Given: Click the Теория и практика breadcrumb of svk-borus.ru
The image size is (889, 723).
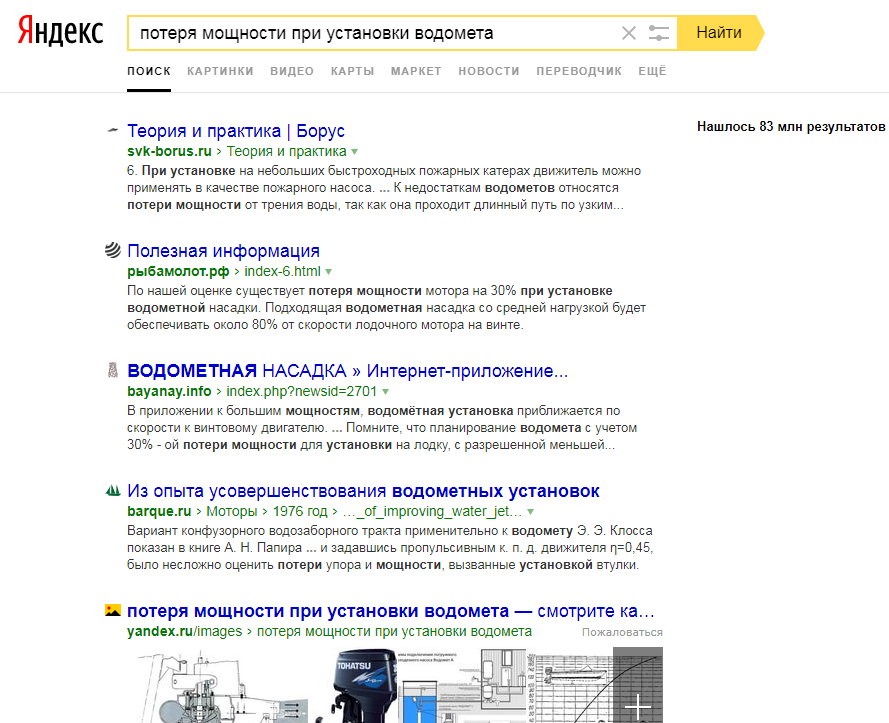Looking at the screenshot, I should 286,151.
